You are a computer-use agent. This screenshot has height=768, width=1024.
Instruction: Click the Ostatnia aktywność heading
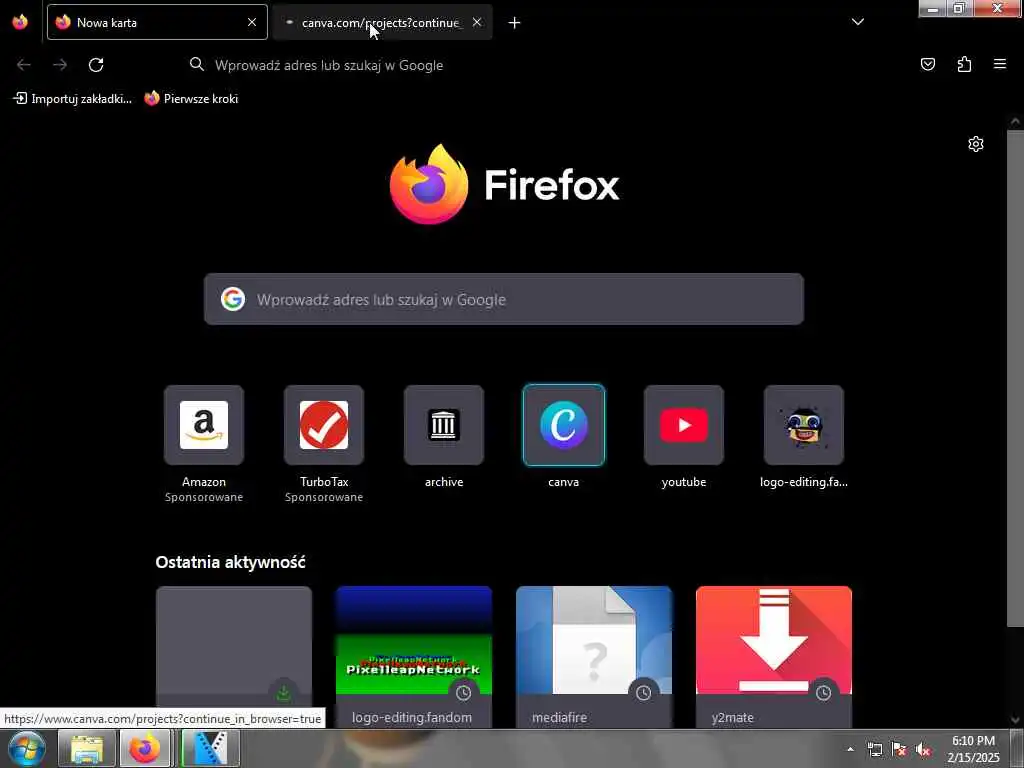pos(231,562)
